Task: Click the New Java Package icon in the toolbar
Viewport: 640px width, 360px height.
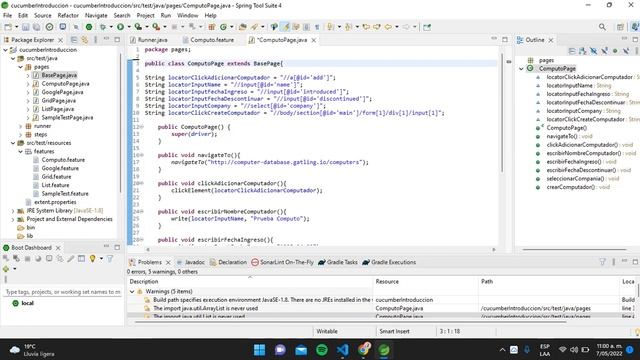Action: [x=211, y=27]
